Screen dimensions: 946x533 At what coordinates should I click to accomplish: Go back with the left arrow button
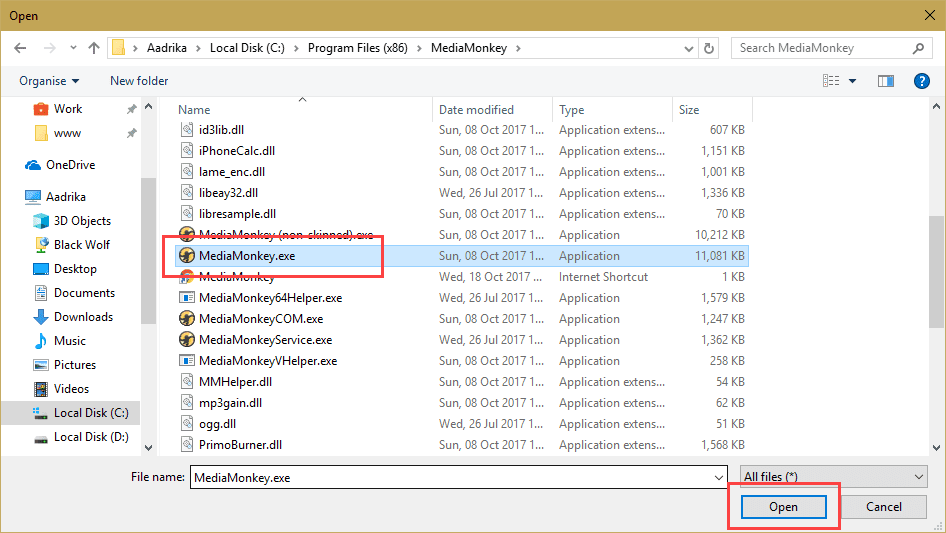coord(20,48)
